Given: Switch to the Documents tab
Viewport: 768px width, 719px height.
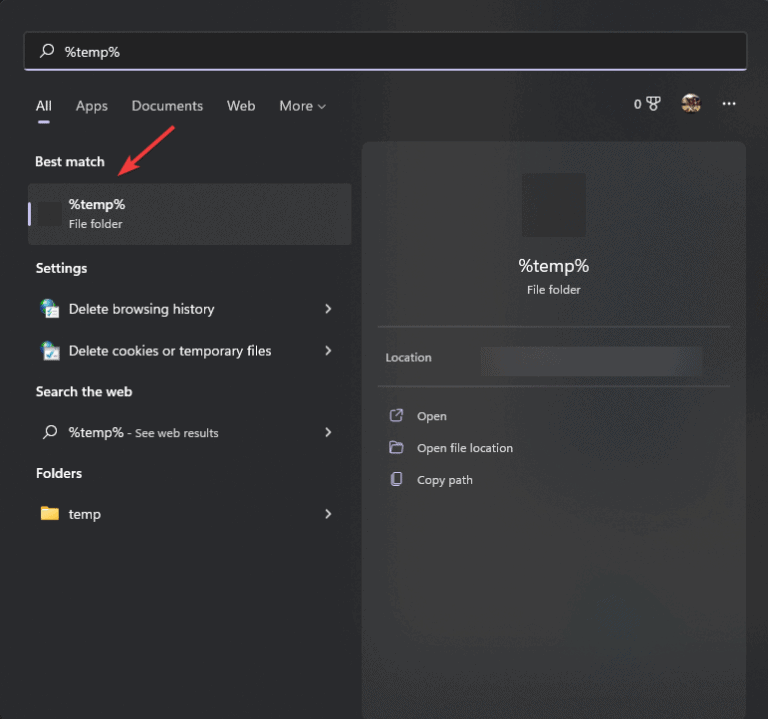Looking at the screenshot, I should coord(167,106).
